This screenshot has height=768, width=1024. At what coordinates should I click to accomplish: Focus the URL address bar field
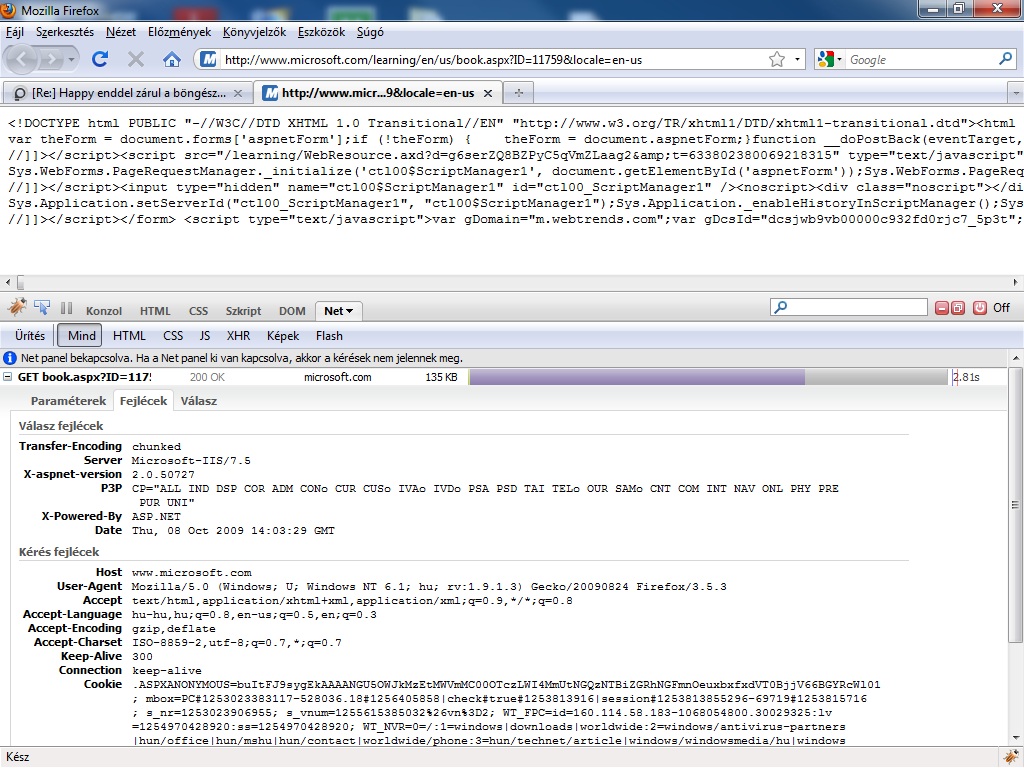tap(493, 59)
